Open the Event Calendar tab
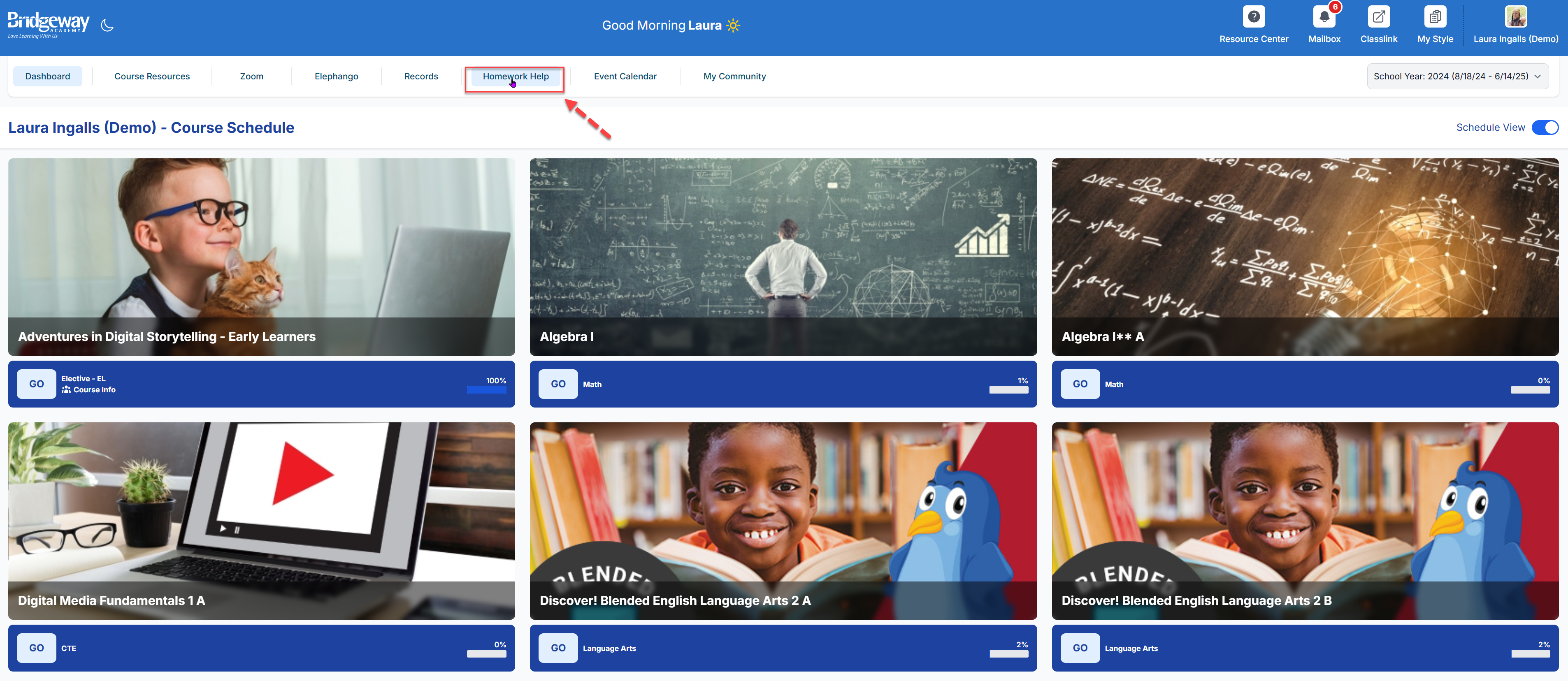The width and height of the screenshot is (1568, 681). (625, 76)
